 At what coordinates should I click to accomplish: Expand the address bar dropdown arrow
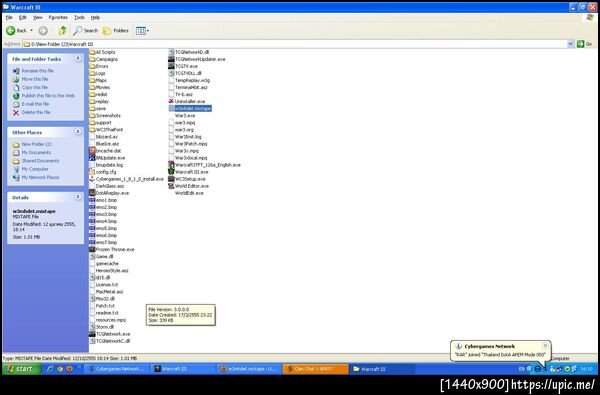tap(570, 44)
